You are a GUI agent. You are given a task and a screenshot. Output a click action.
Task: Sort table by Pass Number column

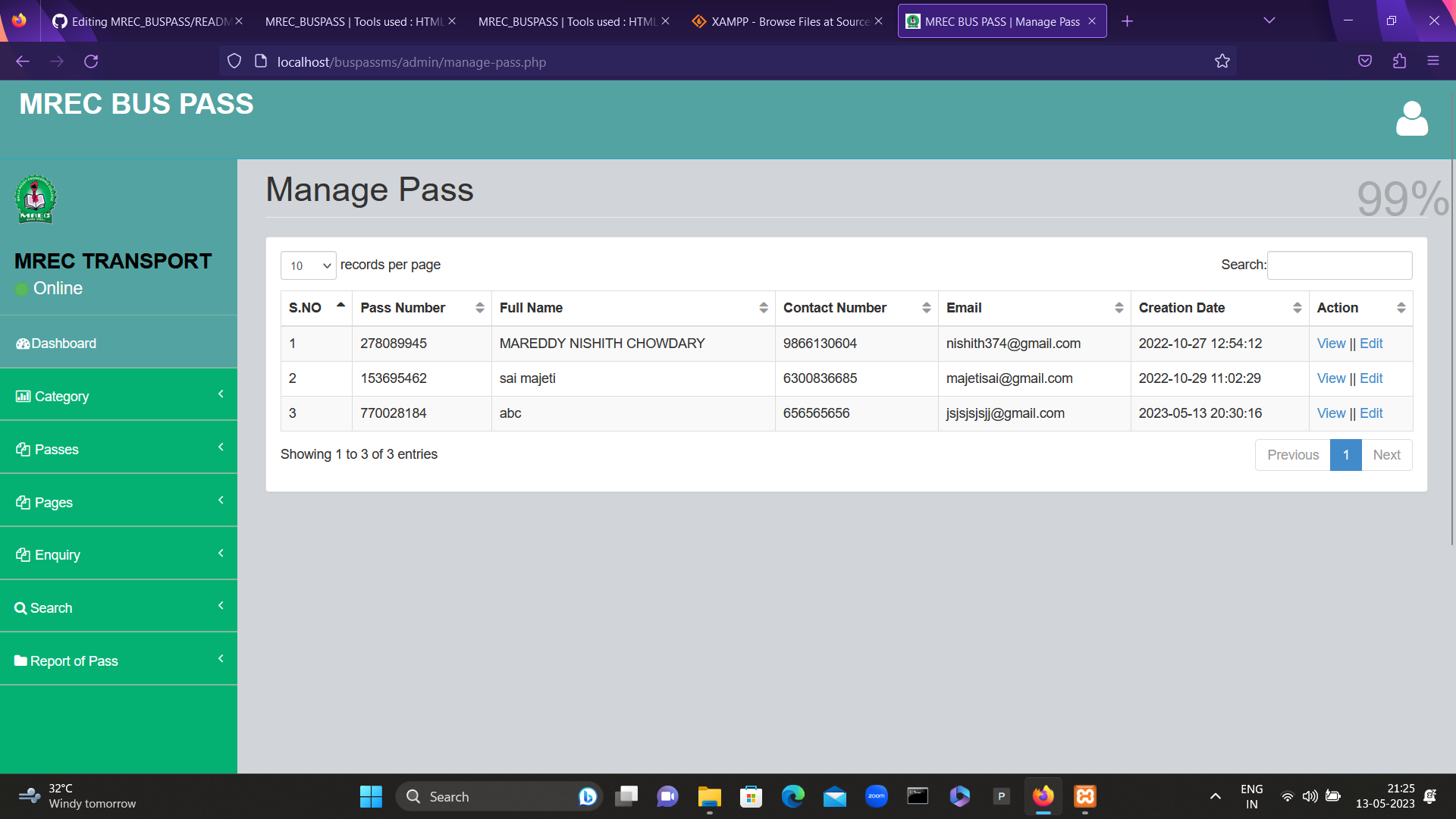click(422, 308)
